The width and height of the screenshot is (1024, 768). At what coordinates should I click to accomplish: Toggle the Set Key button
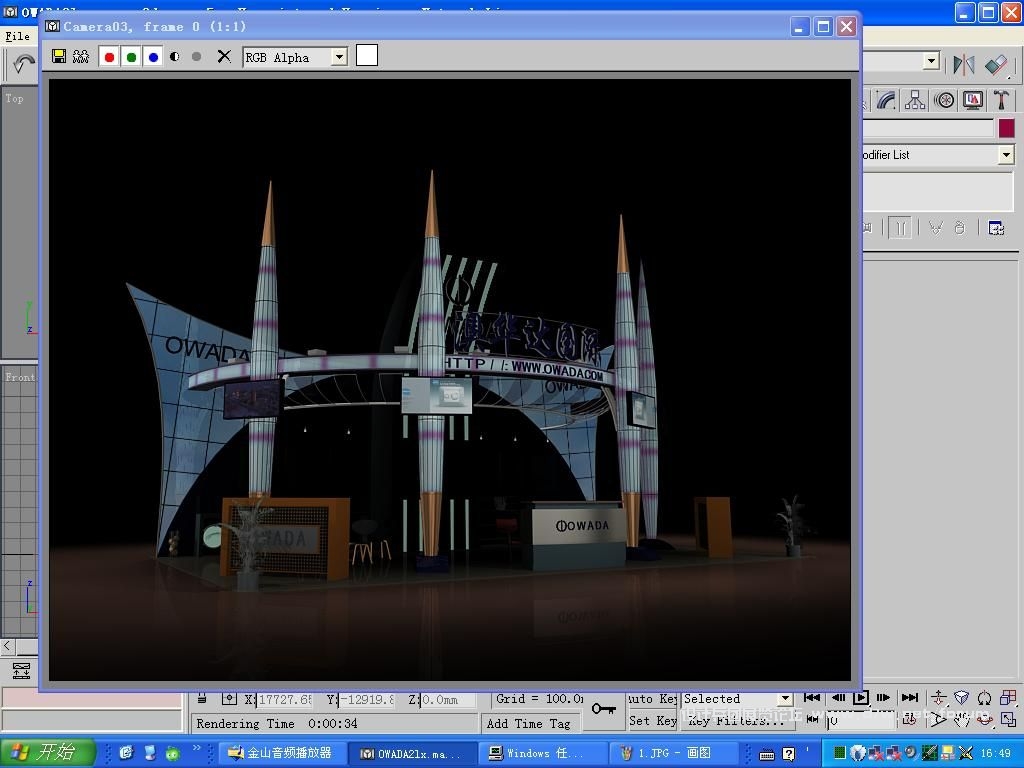[x=652, y=720]
